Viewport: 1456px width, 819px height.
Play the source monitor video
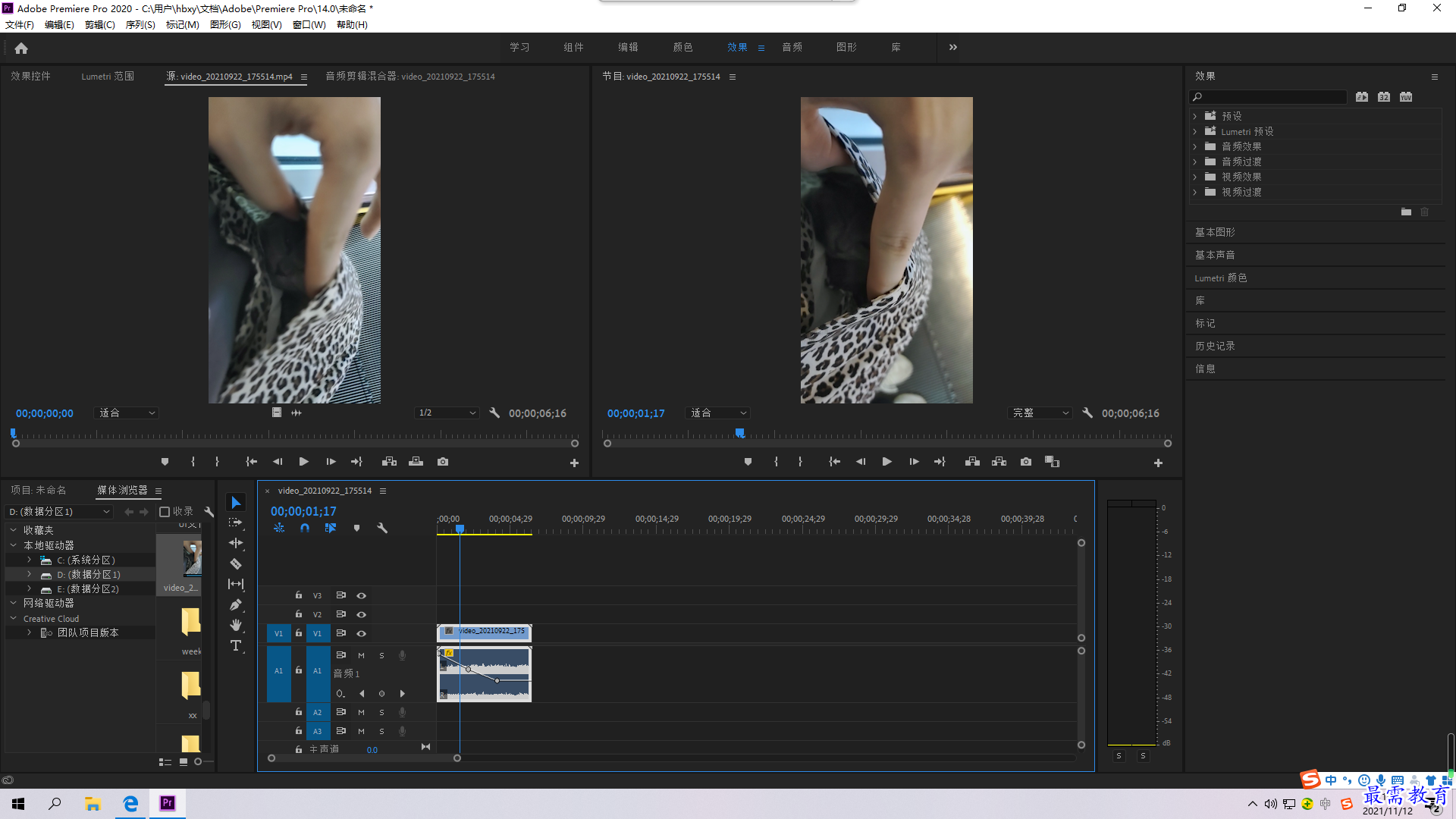tap(303, 462)
